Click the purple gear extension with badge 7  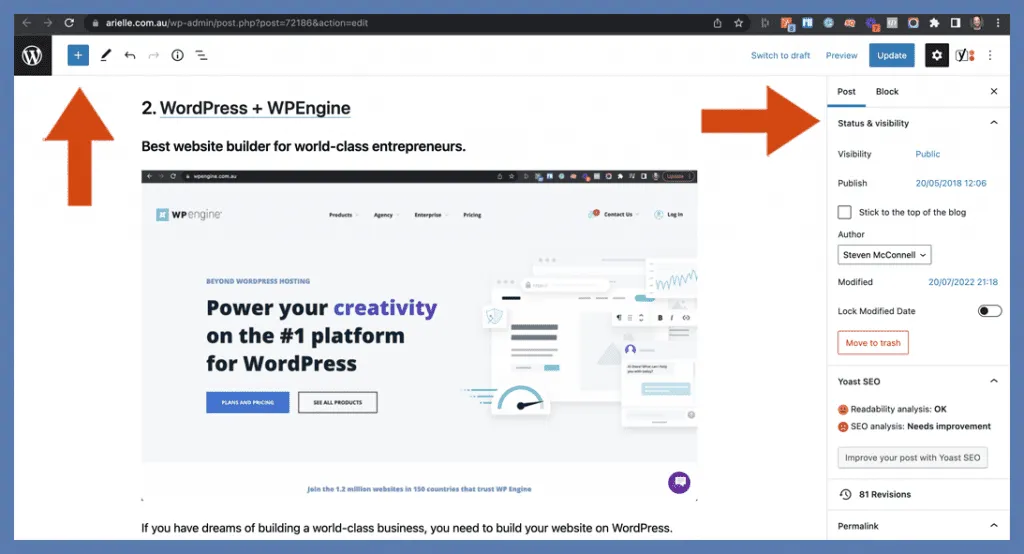coord(872,24)
